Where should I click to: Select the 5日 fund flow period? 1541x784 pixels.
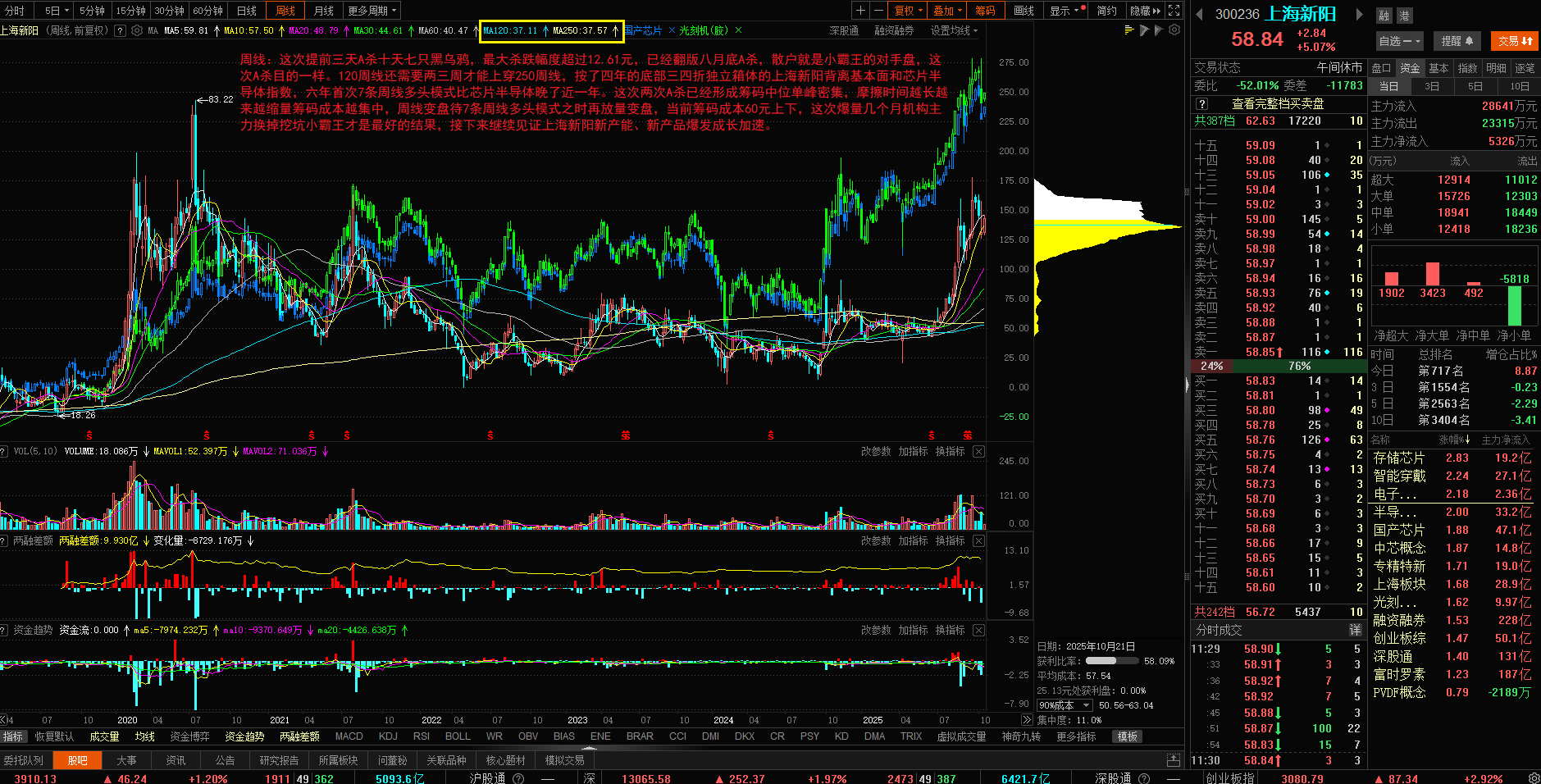[x=1475, y=86]
